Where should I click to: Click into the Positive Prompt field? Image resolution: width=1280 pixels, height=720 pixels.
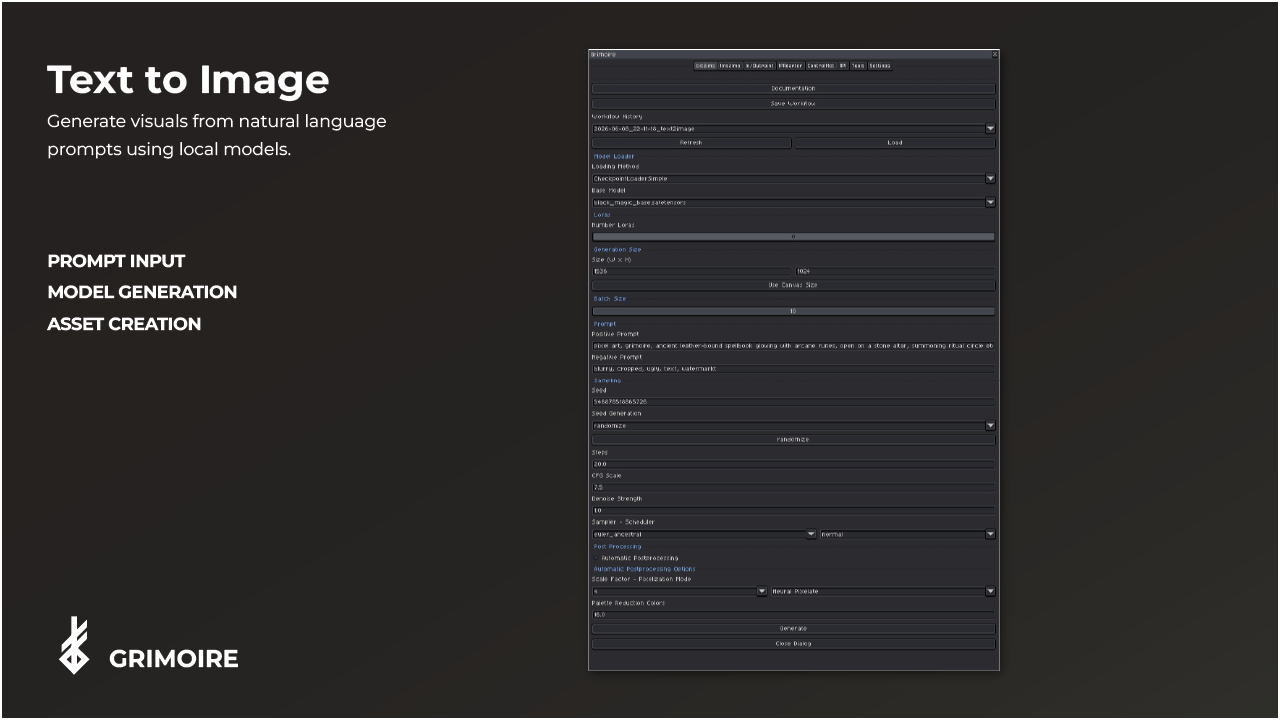(x=794, y=345)
